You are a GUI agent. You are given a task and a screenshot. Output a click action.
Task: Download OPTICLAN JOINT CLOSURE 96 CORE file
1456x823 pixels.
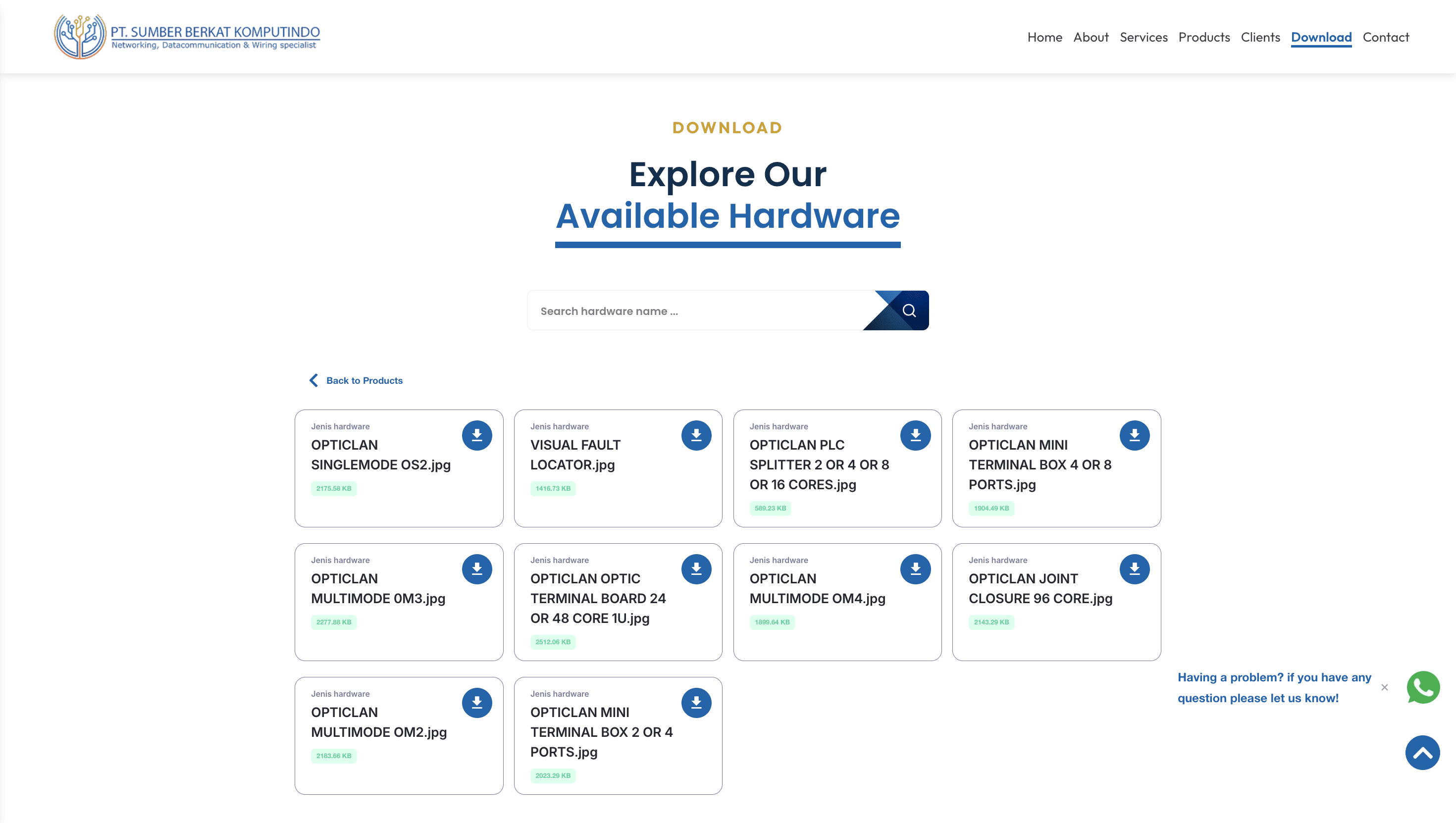point(1135,569)
